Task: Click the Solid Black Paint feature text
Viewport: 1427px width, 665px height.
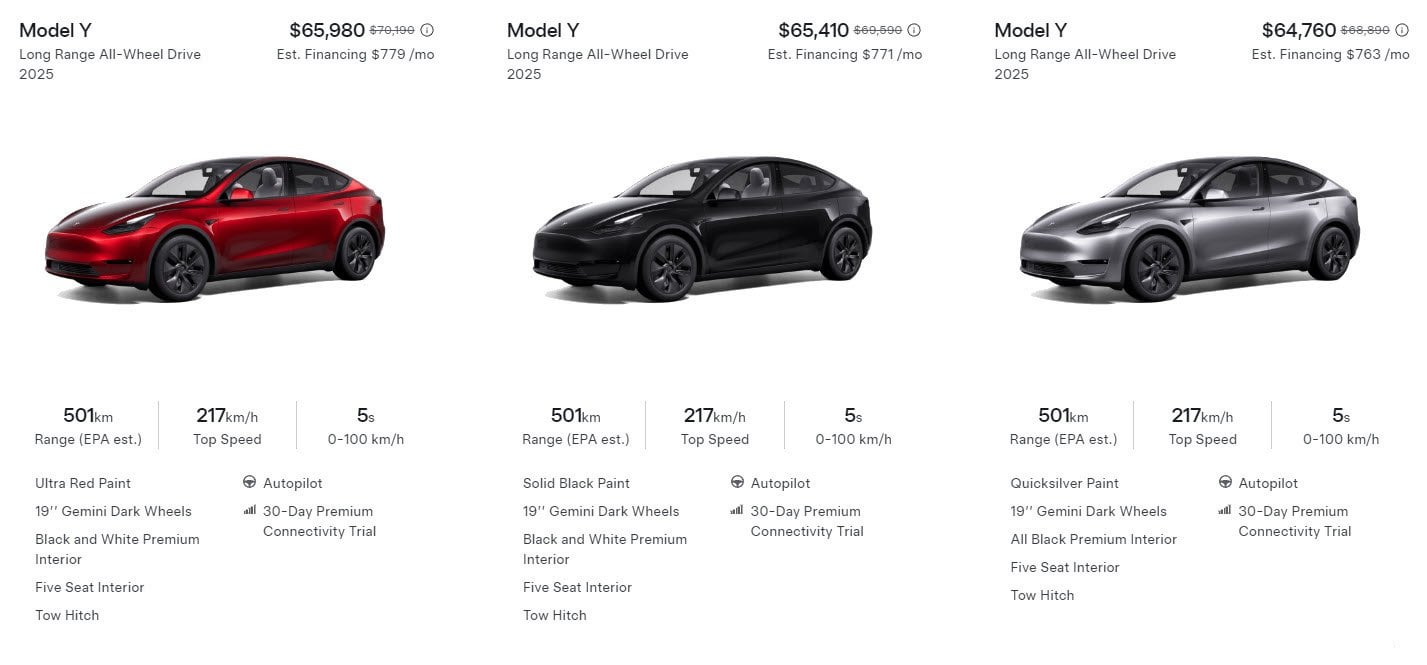Action: click(x=576, y=483)
